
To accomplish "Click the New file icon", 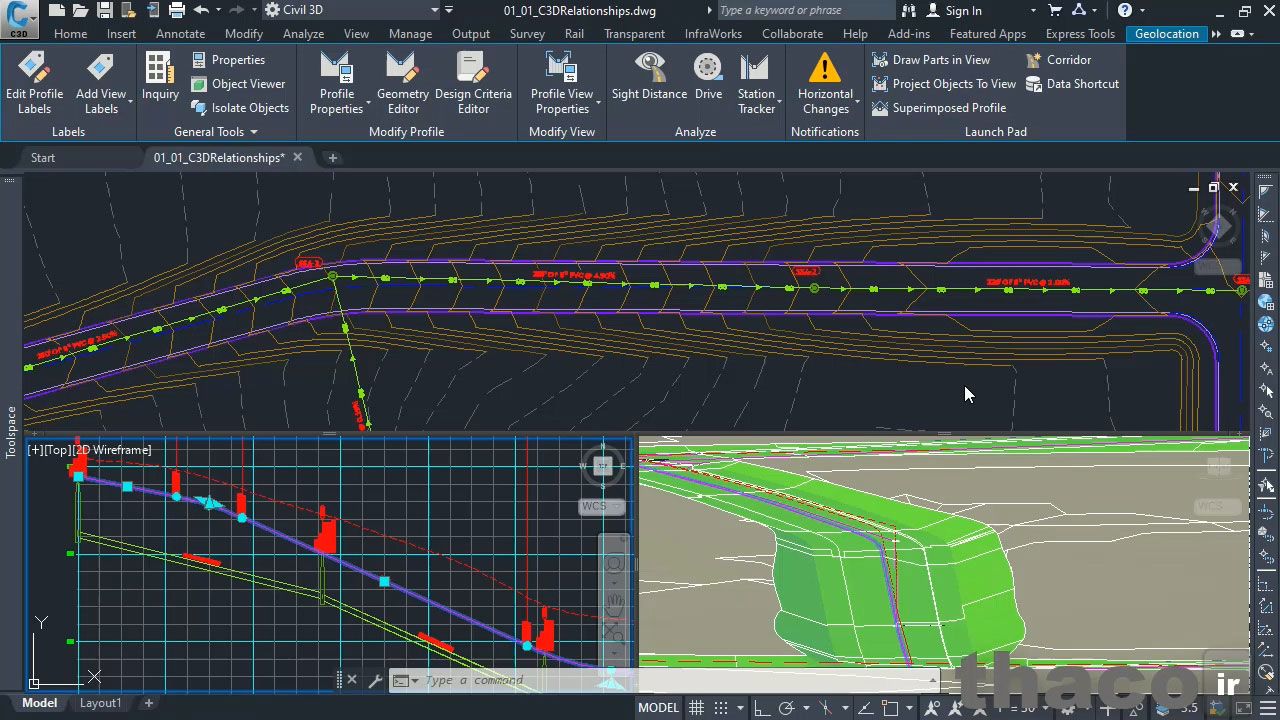I will (x=56, y=10).
